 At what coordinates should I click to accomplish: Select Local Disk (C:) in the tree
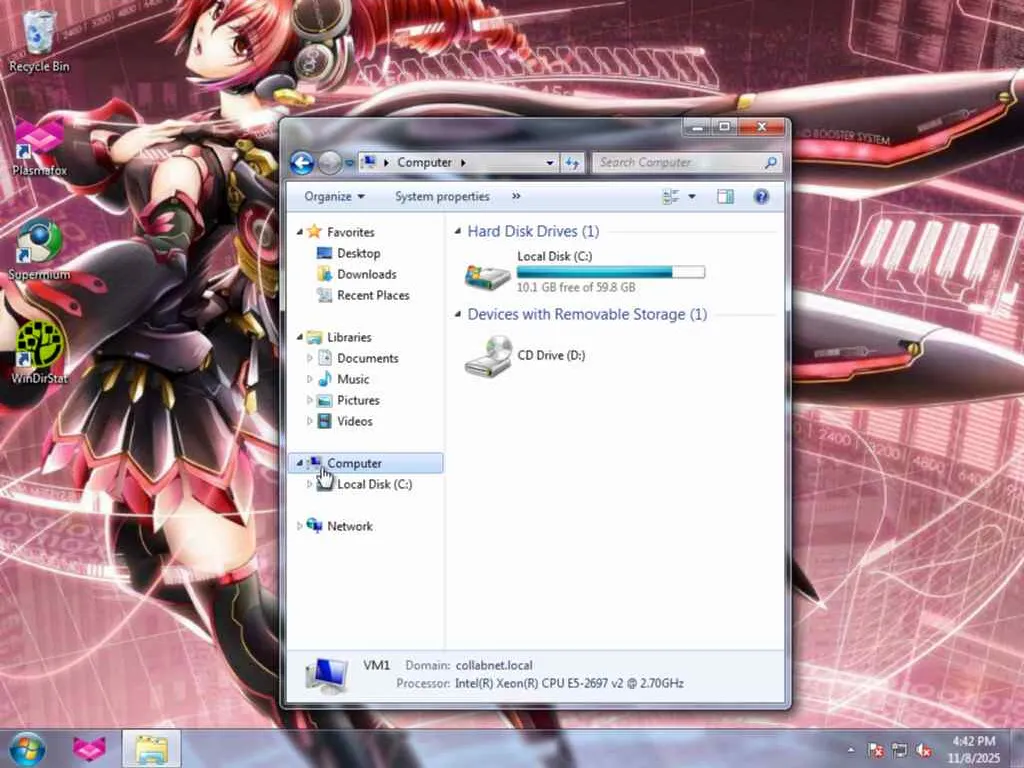pyautogui.click(x=374, y=484)
